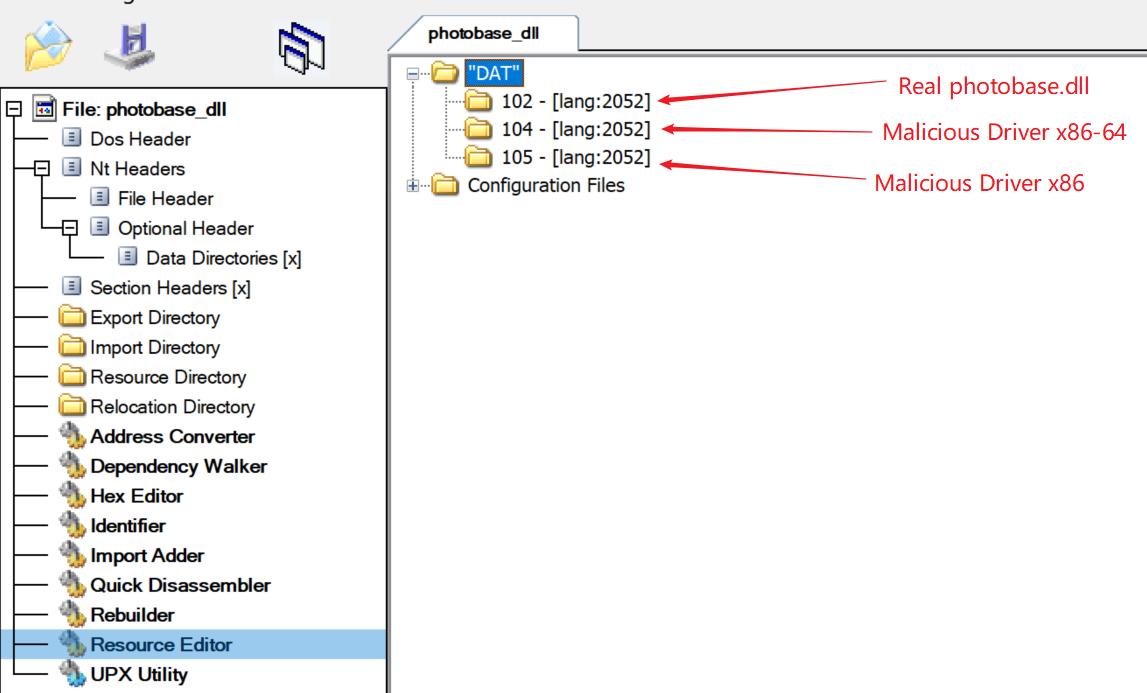The image size is (1147, 693).
Task: Select resource 102 - [lang:2052]
Action: click(x=576, y=101)
